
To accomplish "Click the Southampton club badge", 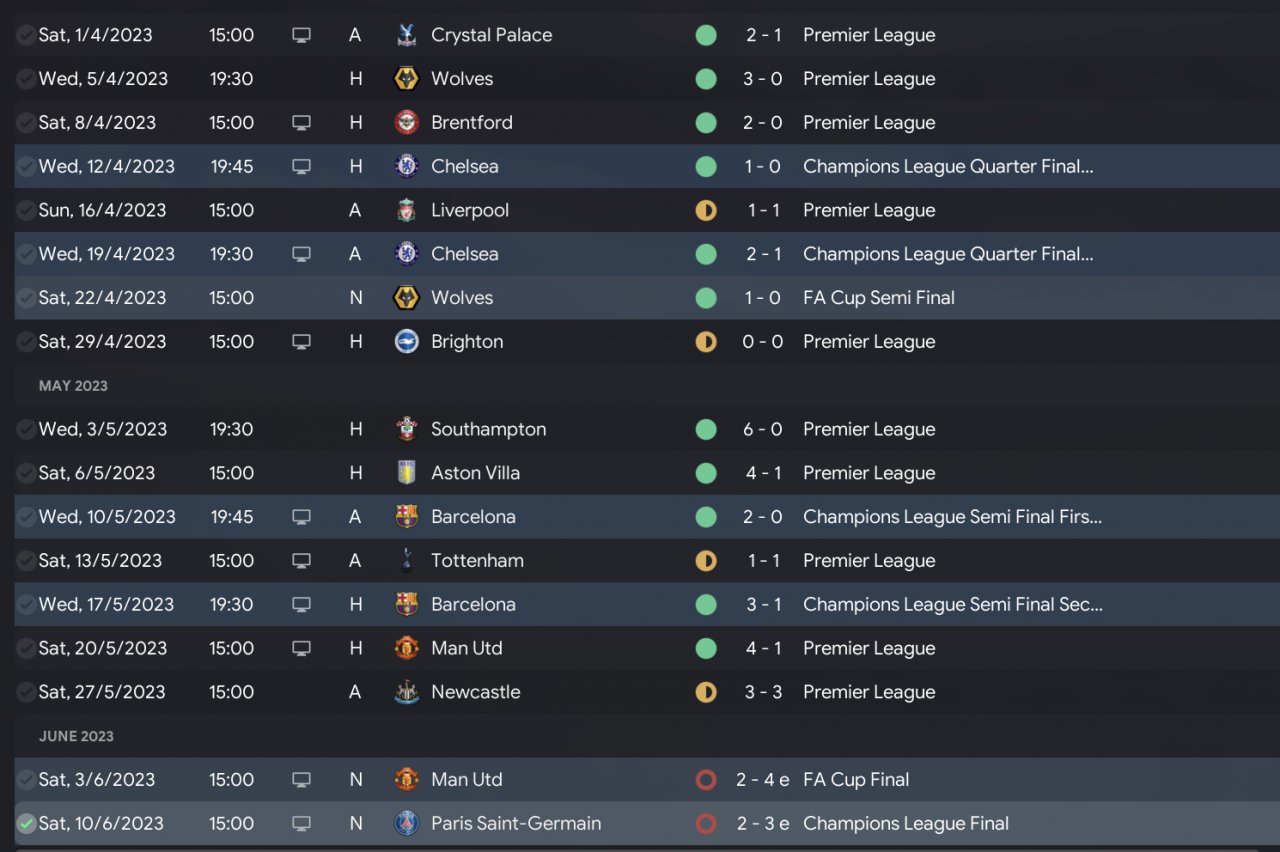I will pos(406,430).
